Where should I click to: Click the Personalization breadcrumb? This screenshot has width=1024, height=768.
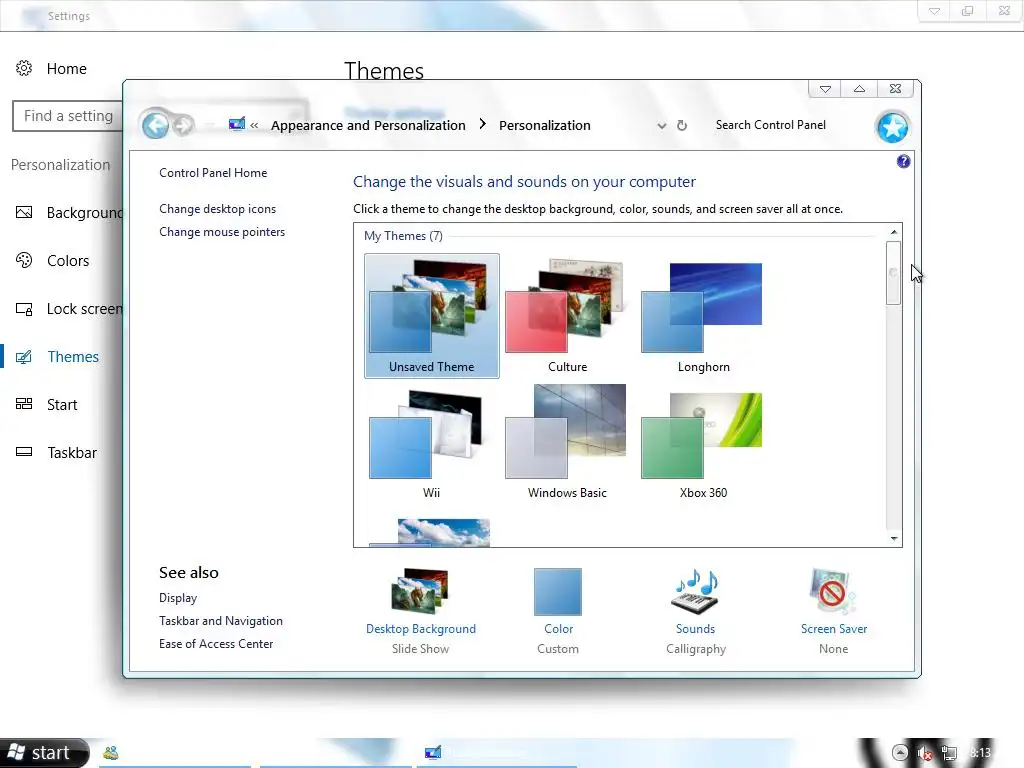(x=545, y=125)
